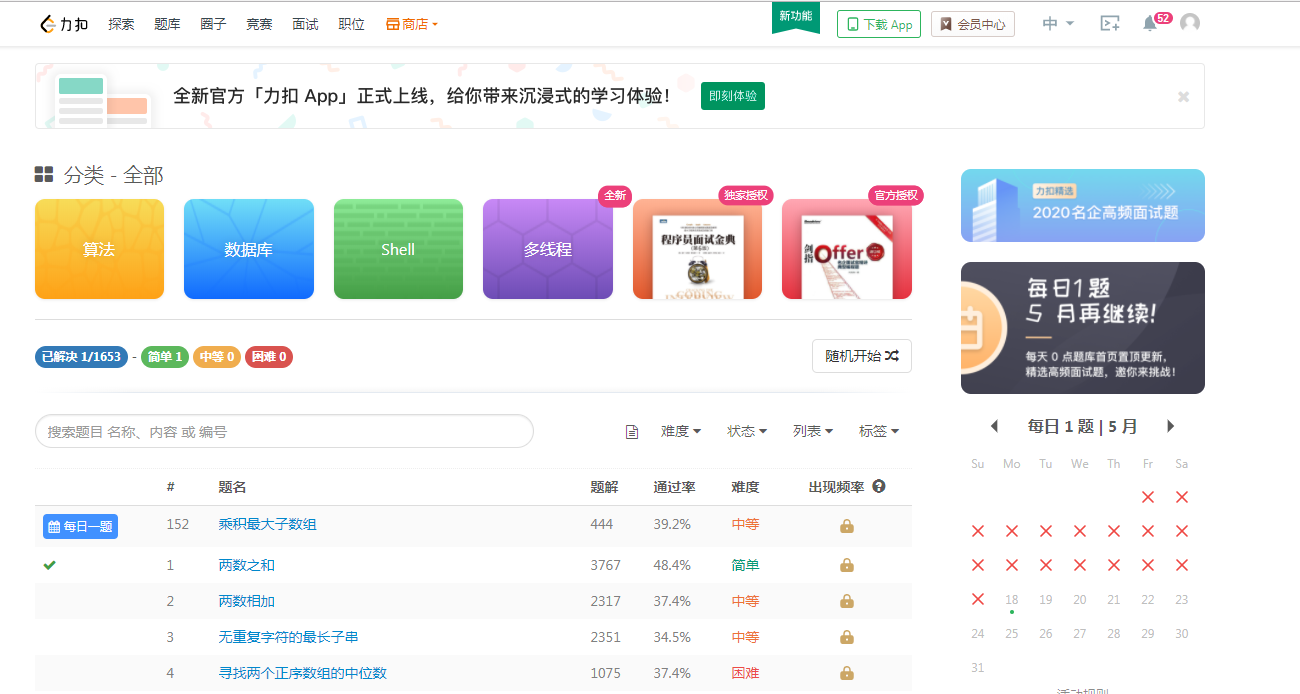Open the 两数相加 problem link

point(247,601)
